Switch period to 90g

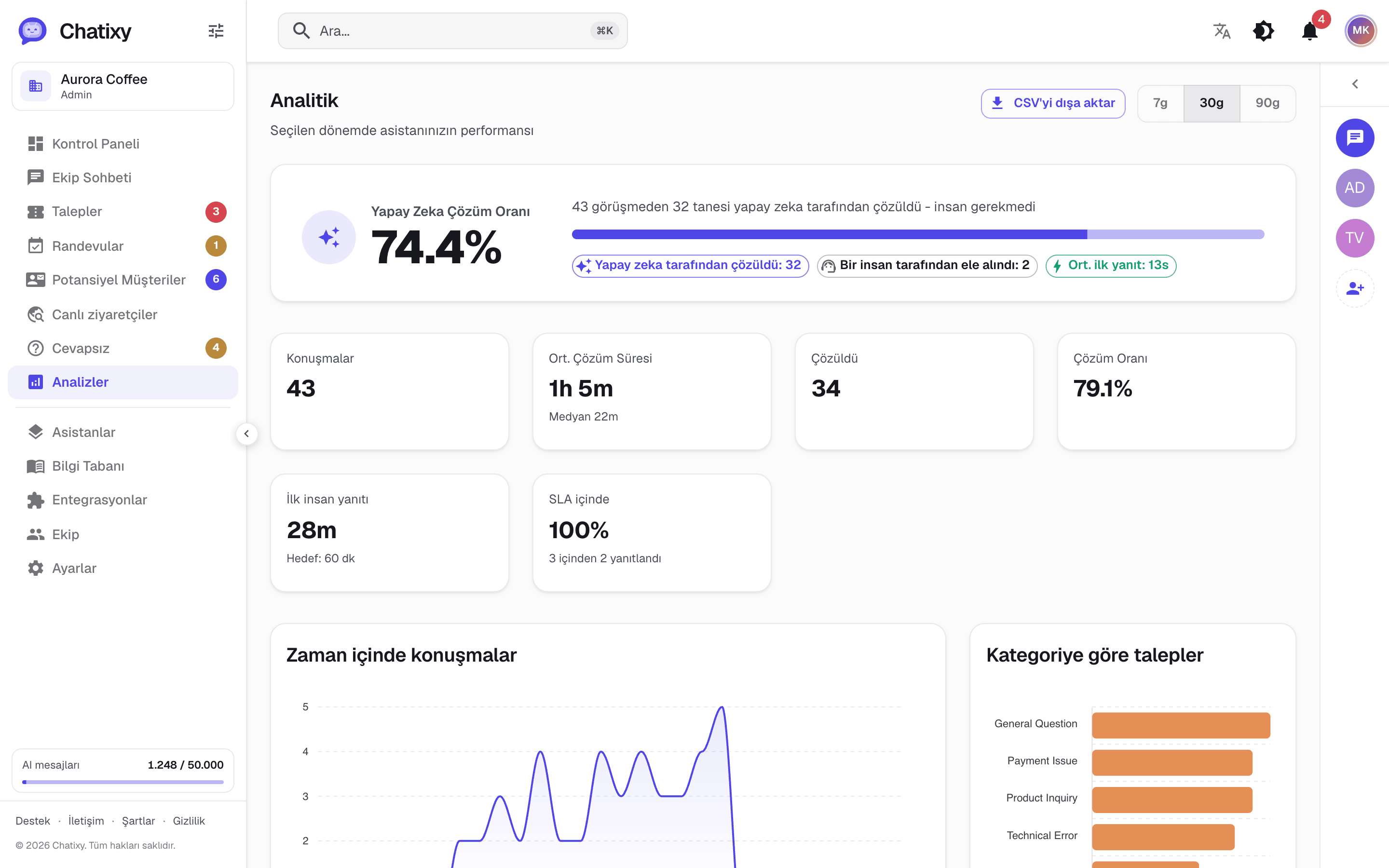pos(1267,103)
